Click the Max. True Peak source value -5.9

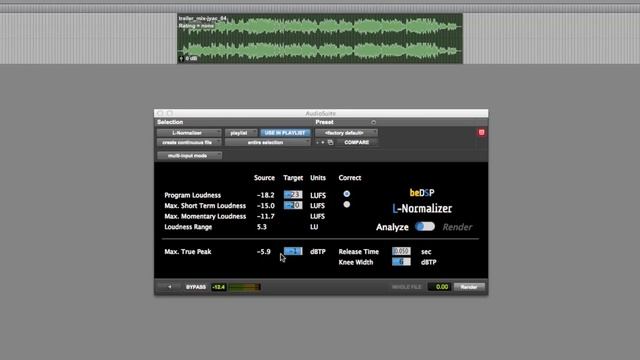pyautogui.click(x=264, y=251)
